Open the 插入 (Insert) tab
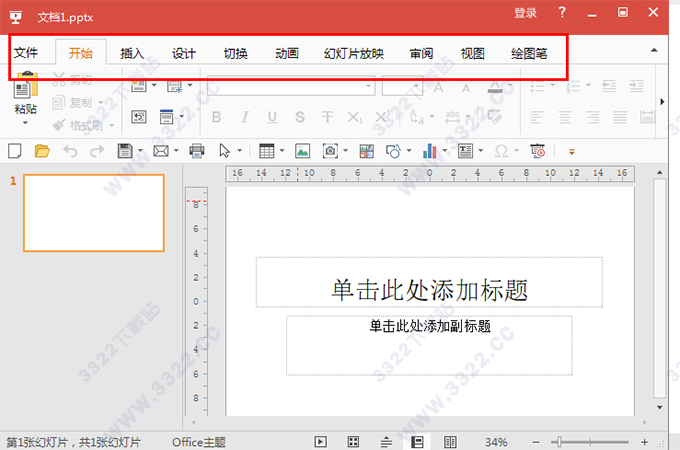This screenshot has width=680, height=450. tap(132, 53)
